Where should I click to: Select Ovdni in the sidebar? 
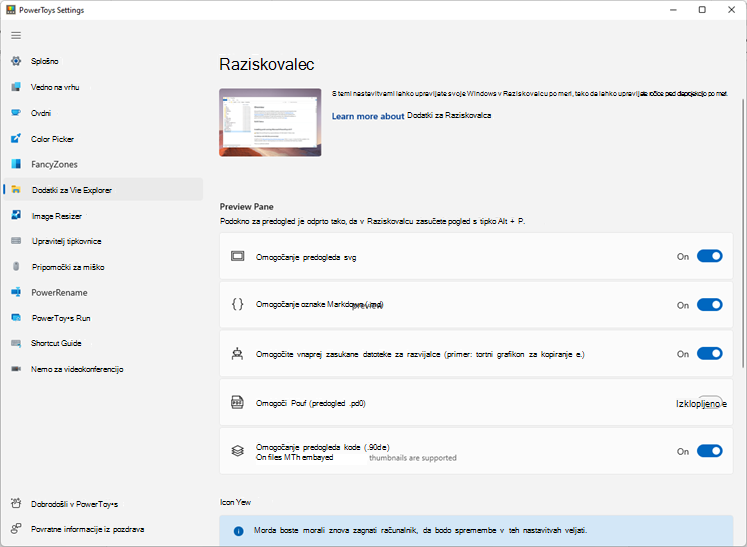[103, 113]
